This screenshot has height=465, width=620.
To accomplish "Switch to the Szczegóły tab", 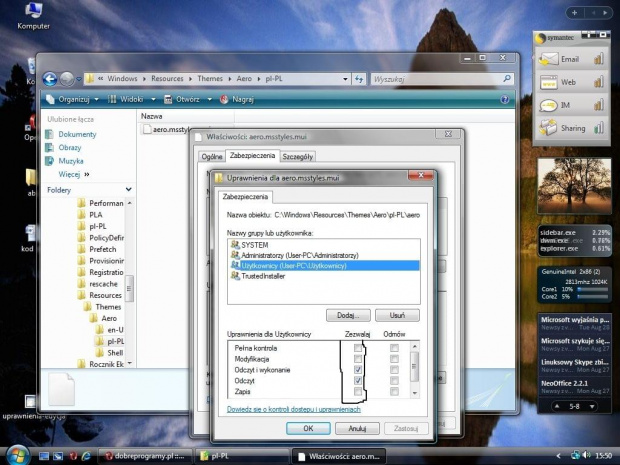I will 298,157.
